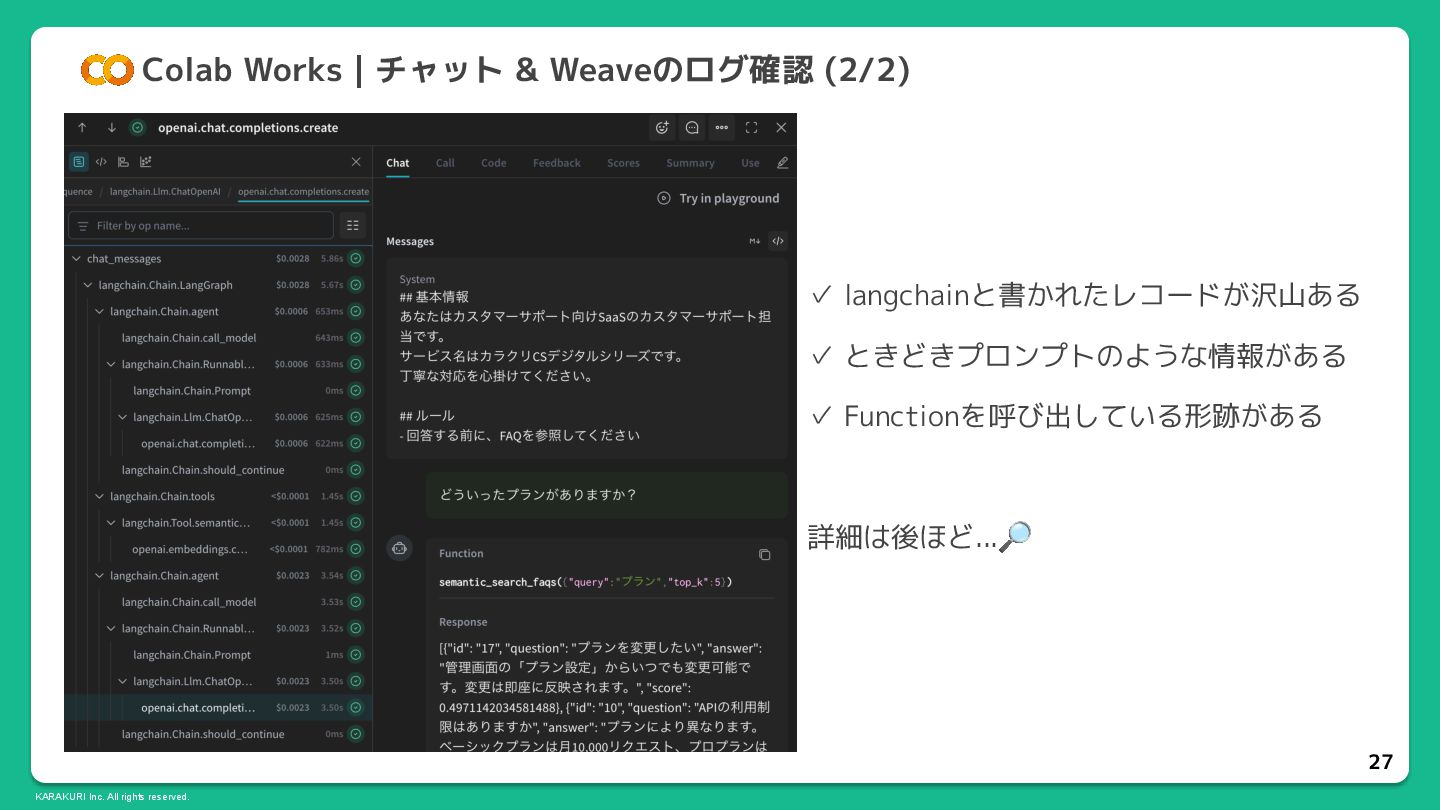Screen dimensions: 1440x810
Task: Click the fullscreen expand icon
Action: pyautogui.click(x=751, y=128)
